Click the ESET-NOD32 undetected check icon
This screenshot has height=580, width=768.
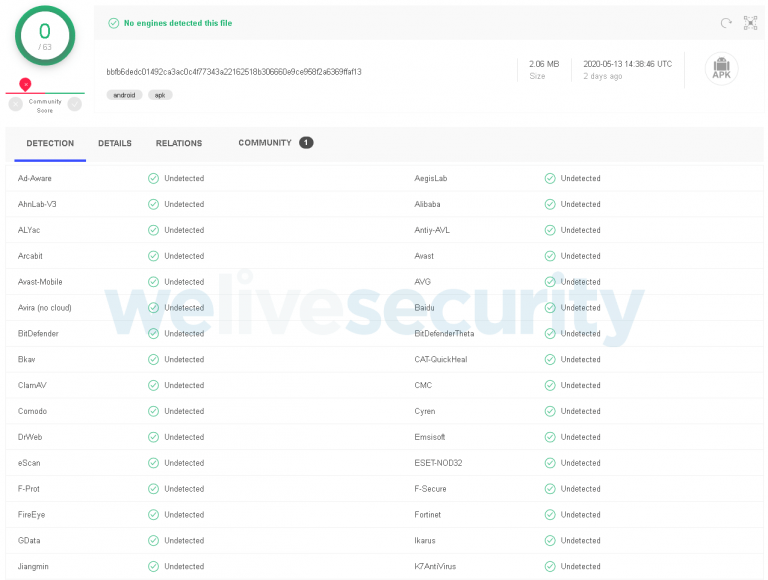point(550,463)
